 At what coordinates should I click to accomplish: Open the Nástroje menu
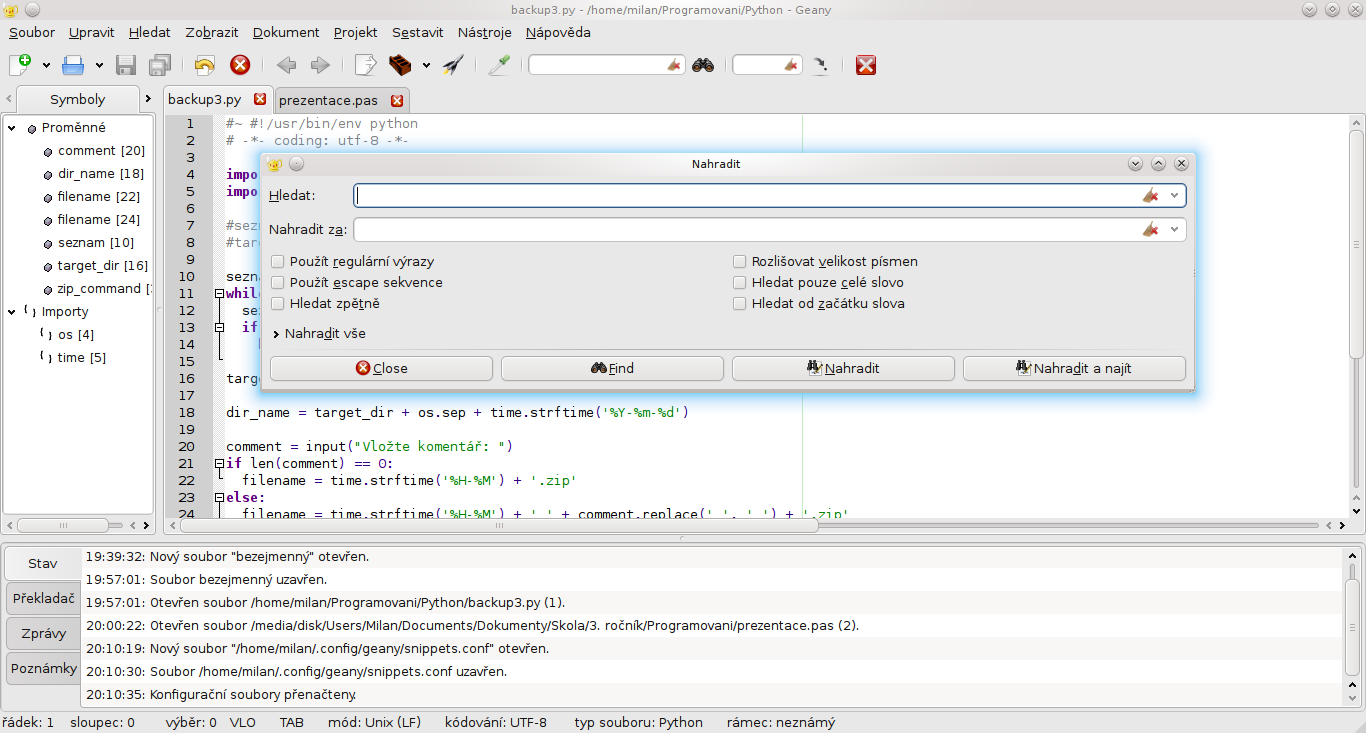pyautogui.click(x=484, y=32)
